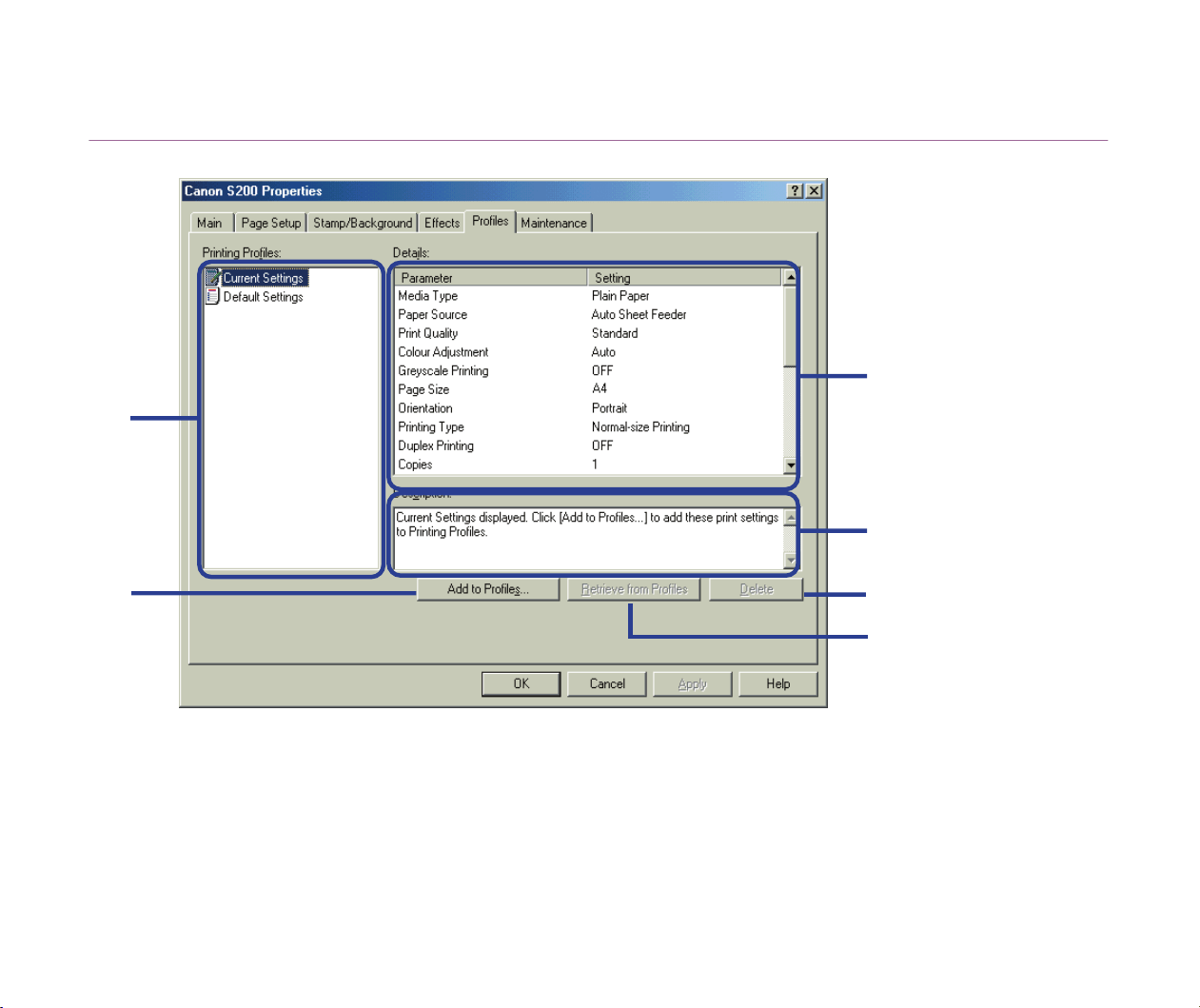1200x1008 pixels.
Task: Click inside the Description text box
Action: click(x=588, y=540)
